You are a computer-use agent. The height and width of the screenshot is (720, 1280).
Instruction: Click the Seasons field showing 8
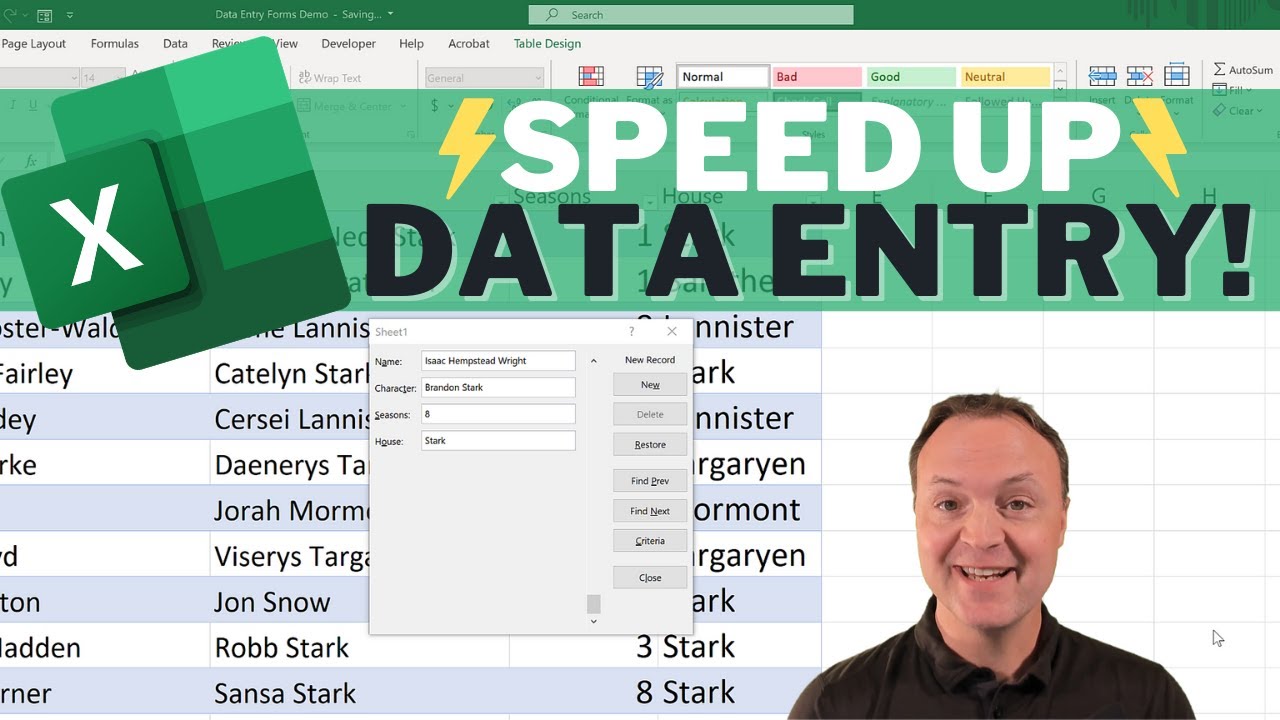pos(498,414)
